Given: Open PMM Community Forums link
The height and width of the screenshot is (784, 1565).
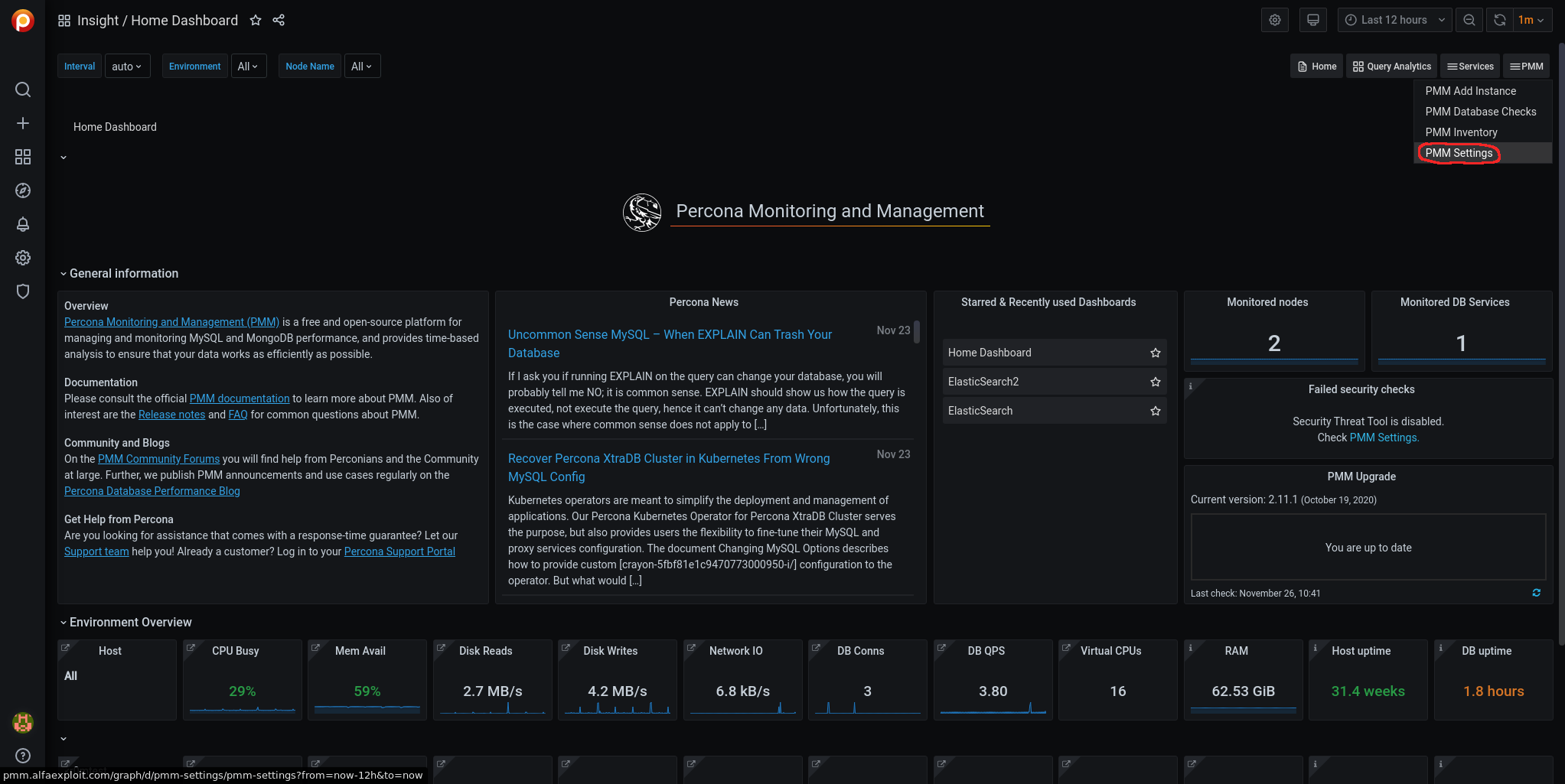Looking at the screenshot, I should click(158, 459).
